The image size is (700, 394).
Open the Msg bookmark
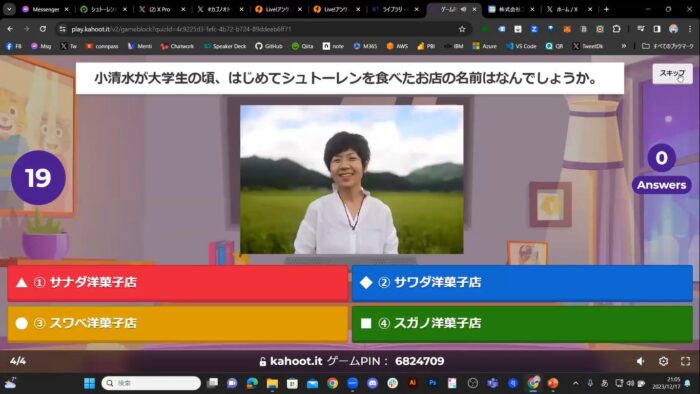41,46
